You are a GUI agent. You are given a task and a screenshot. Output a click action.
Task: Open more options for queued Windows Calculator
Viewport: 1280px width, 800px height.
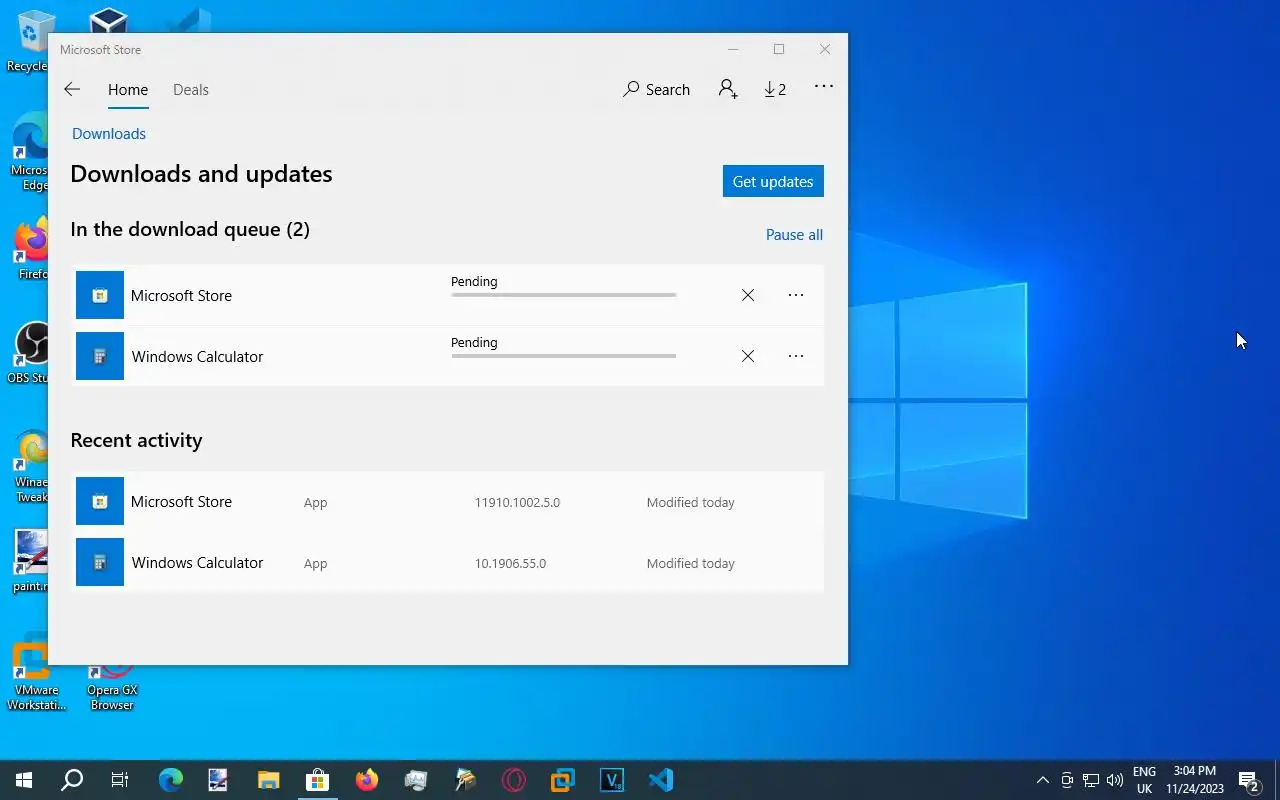click(x=796, y=356)
